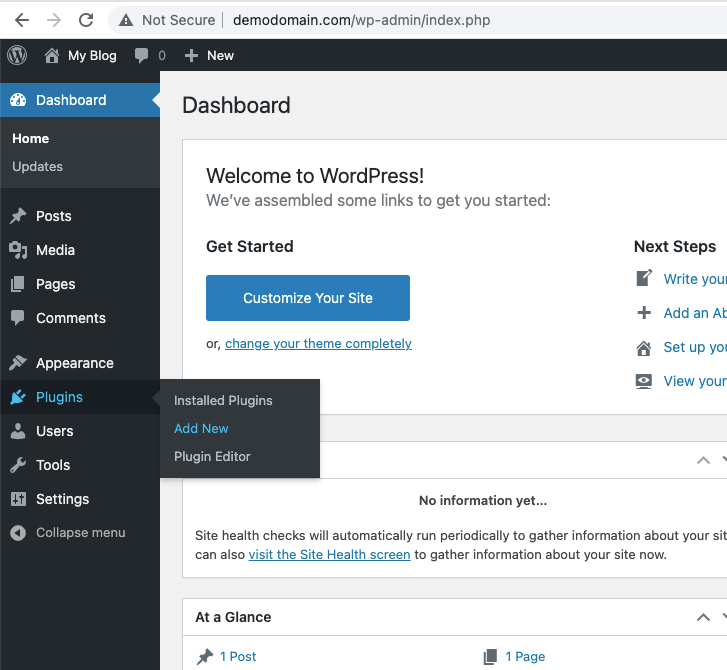Click the browser address bar URL
Image resolution: width=727 pixels, height=670 pixels.
coord(362,20)
